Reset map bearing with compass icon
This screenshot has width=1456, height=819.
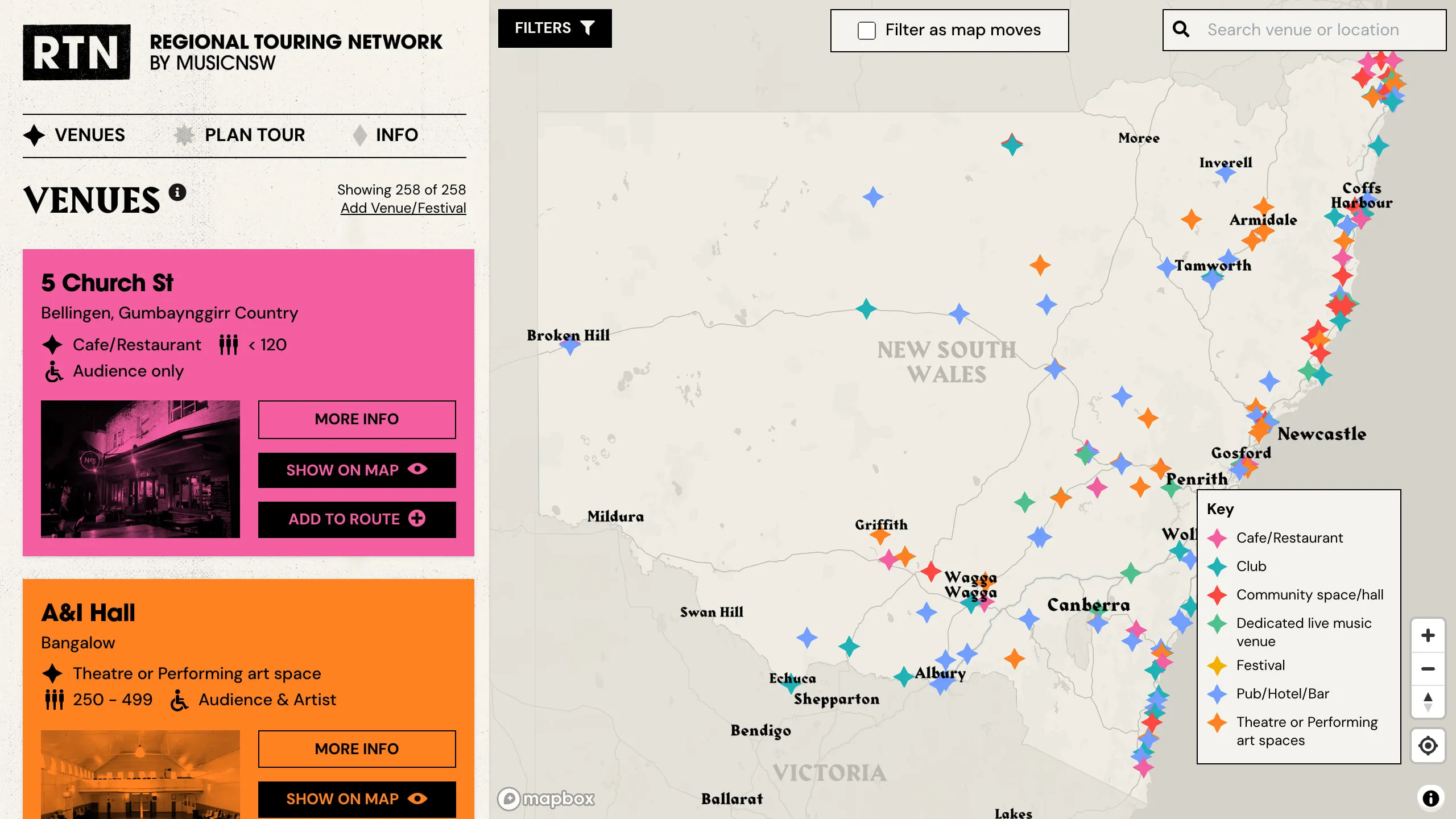[x=1428, y=702]
